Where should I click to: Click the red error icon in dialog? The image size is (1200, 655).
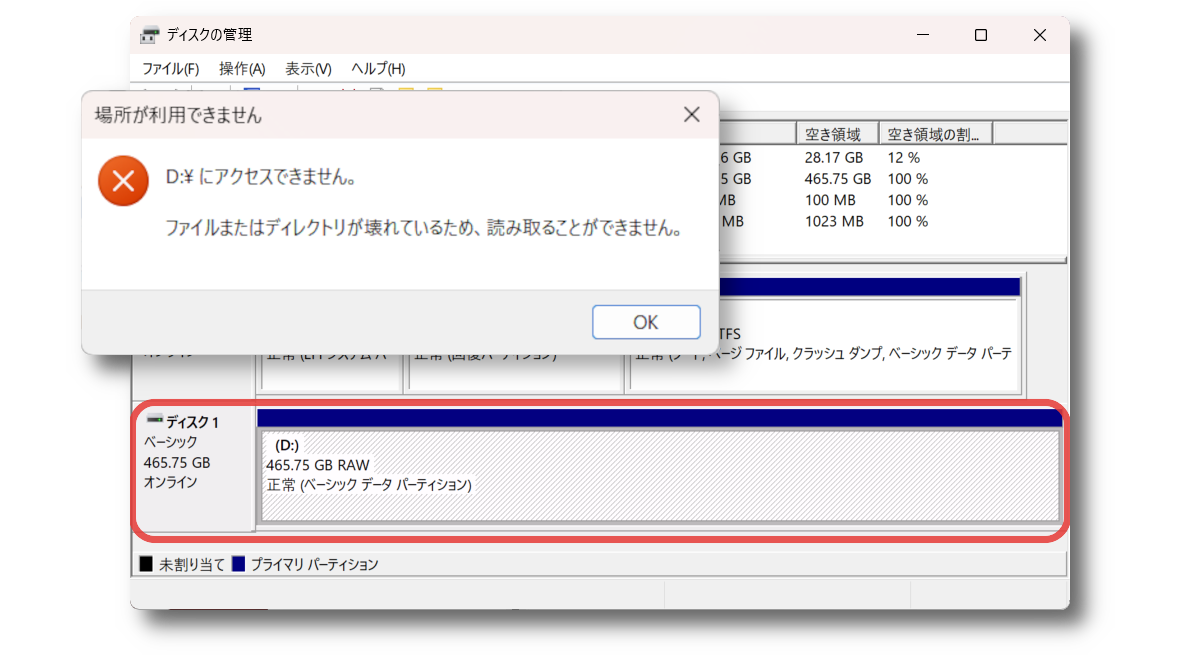(123, 181)
